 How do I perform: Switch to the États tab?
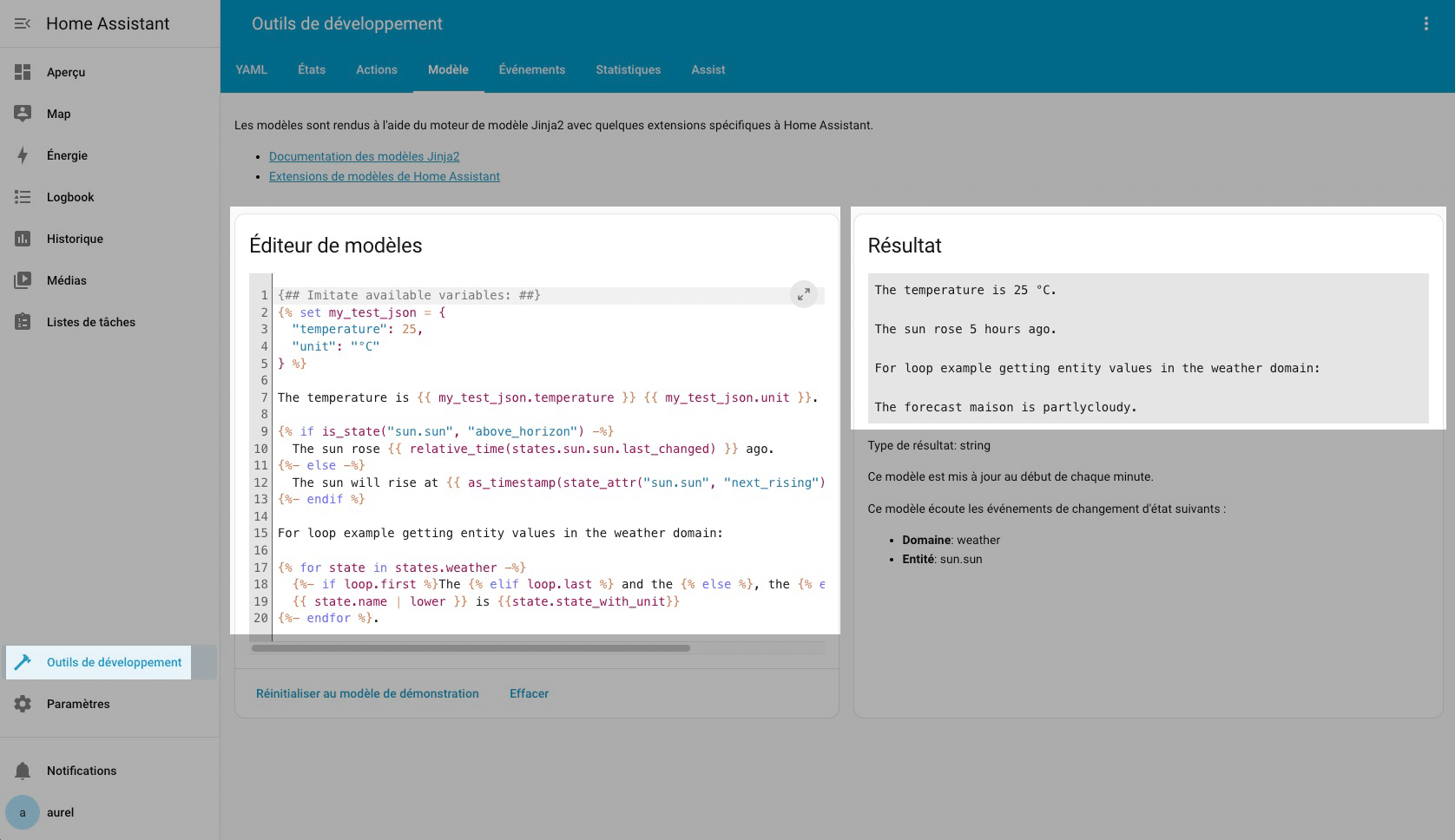[x=312, y=69]
